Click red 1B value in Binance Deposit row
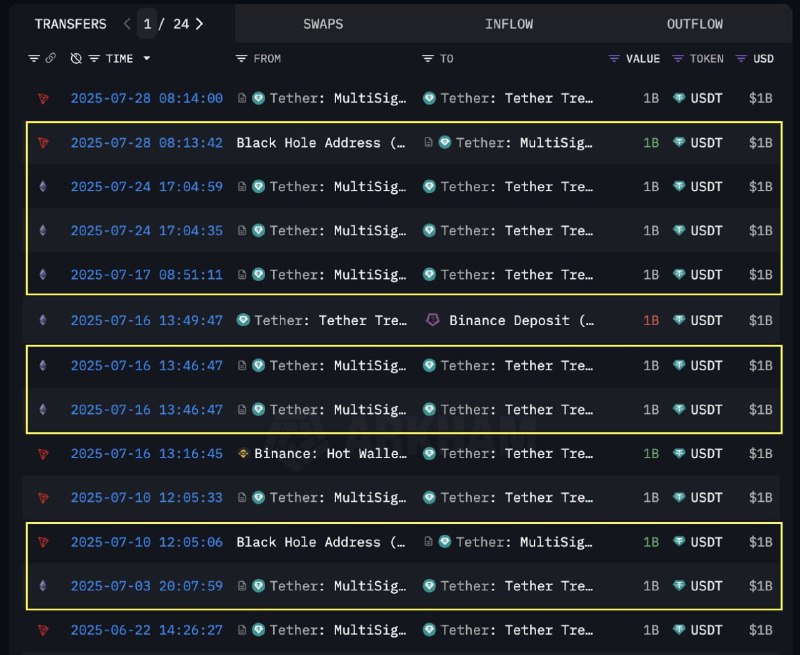The height and width of the screenshot is (655, 800). (x=651, y=320)
